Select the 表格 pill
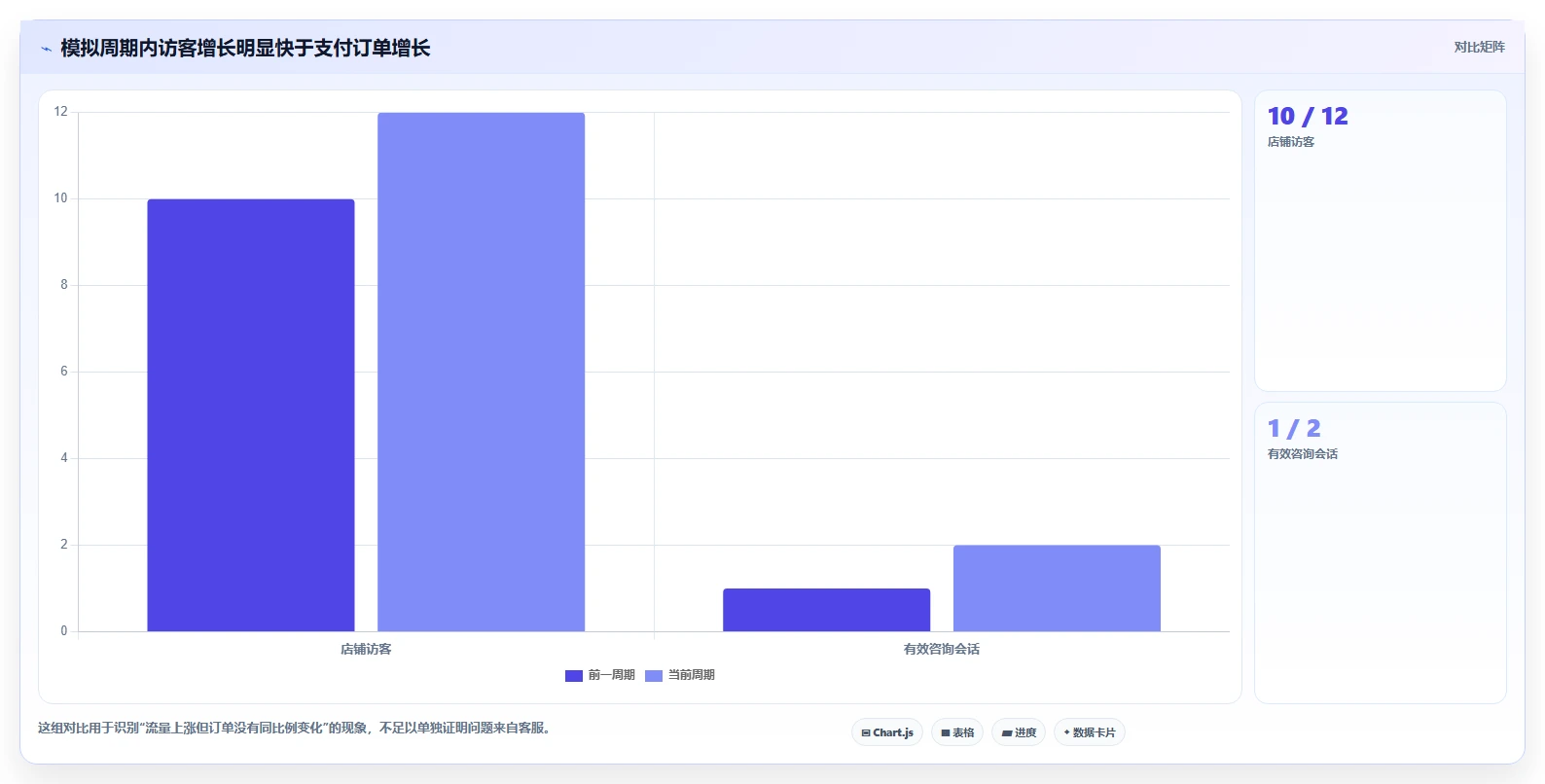The width and height of the screenshot is (1545, 784). tap(957, 732)
